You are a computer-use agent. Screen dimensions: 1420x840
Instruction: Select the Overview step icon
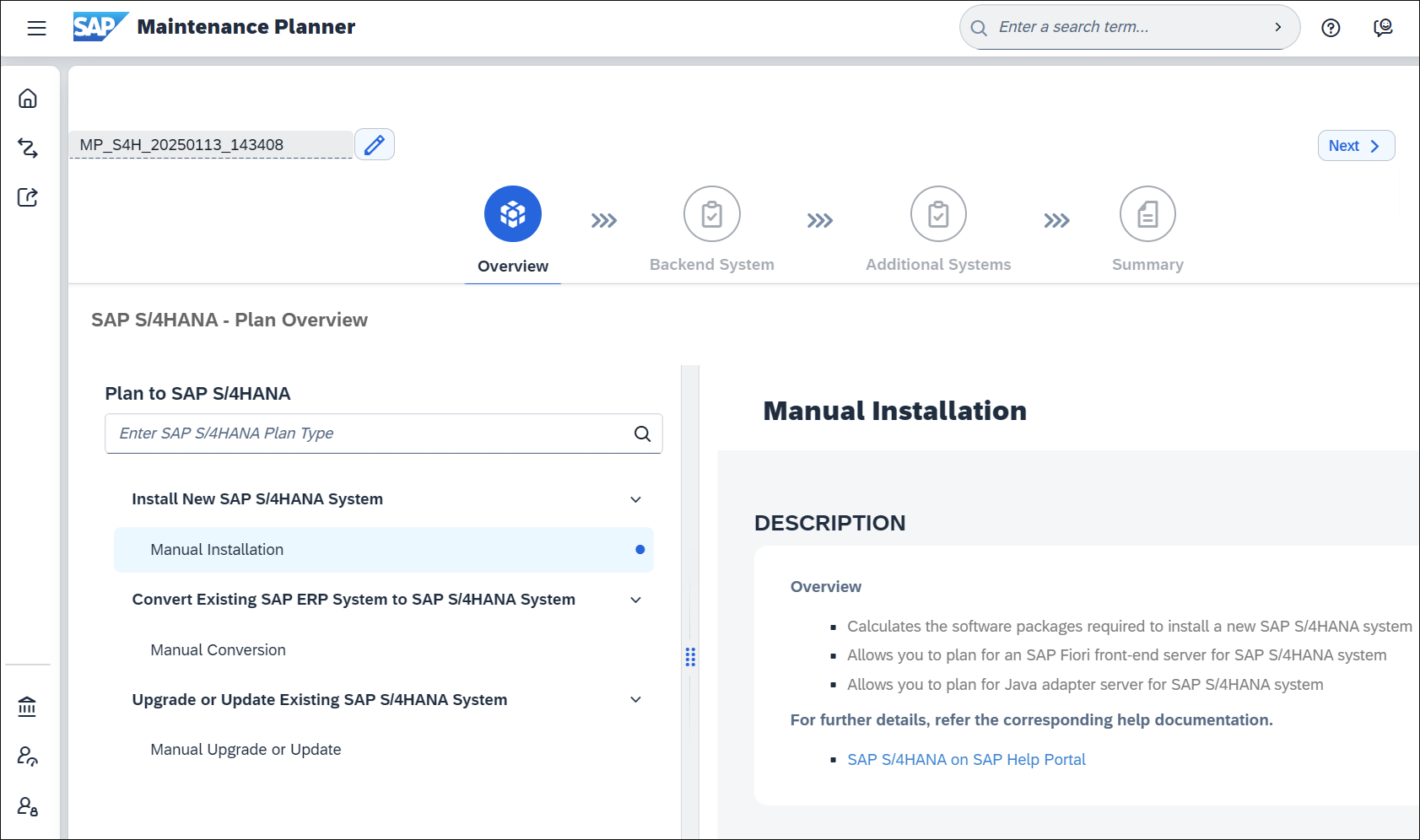(513, 213)
